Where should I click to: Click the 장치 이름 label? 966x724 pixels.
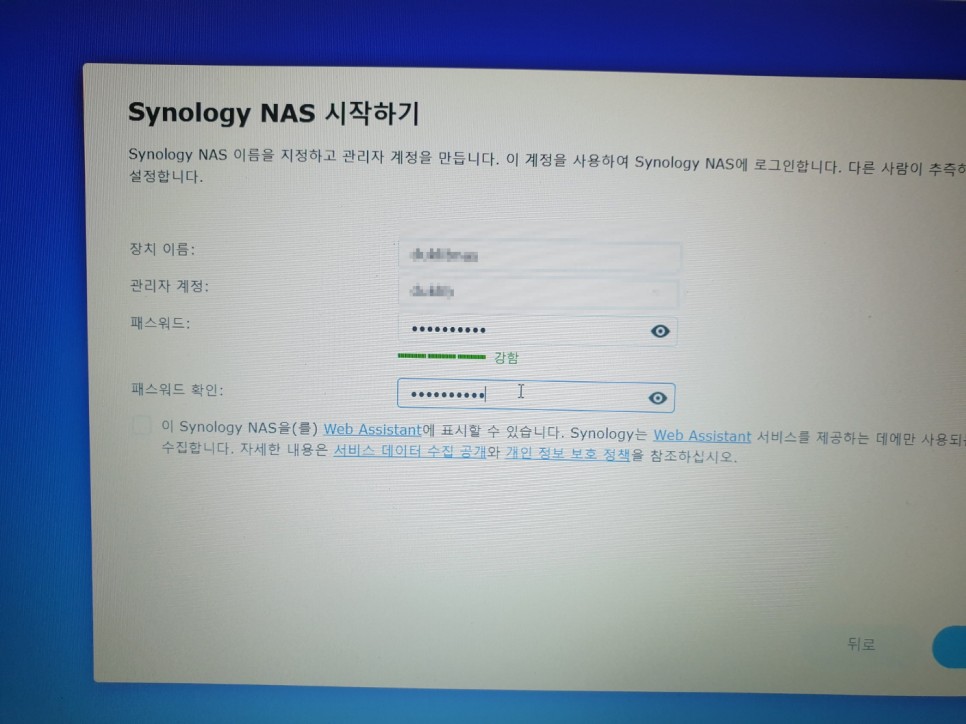(x=162, y=249)
